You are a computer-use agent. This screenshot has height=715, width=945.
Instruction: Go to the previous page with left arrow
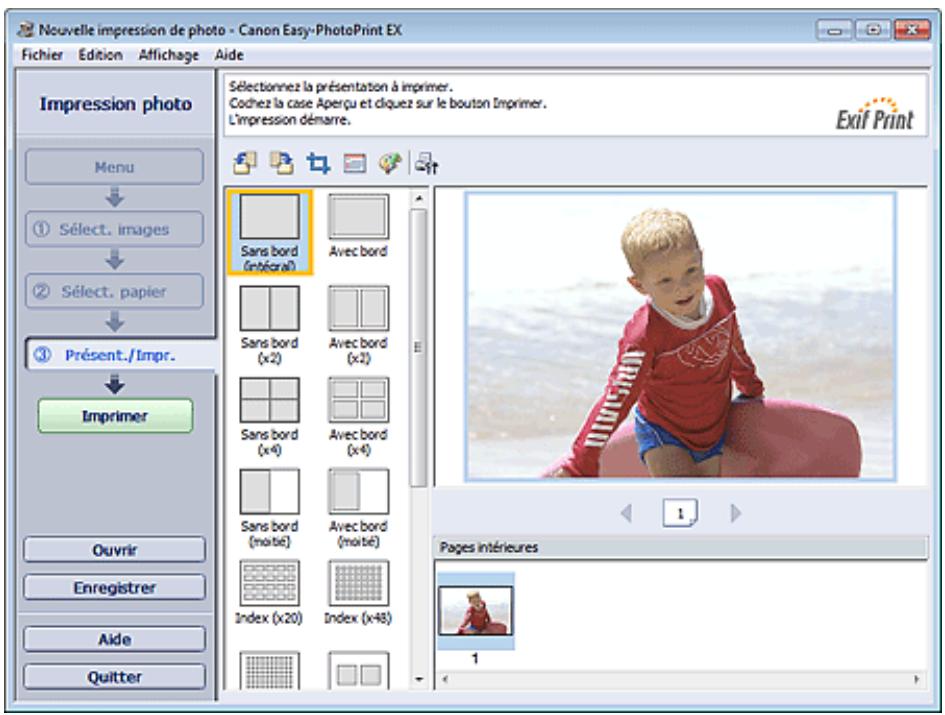click(x=626, y=513)
